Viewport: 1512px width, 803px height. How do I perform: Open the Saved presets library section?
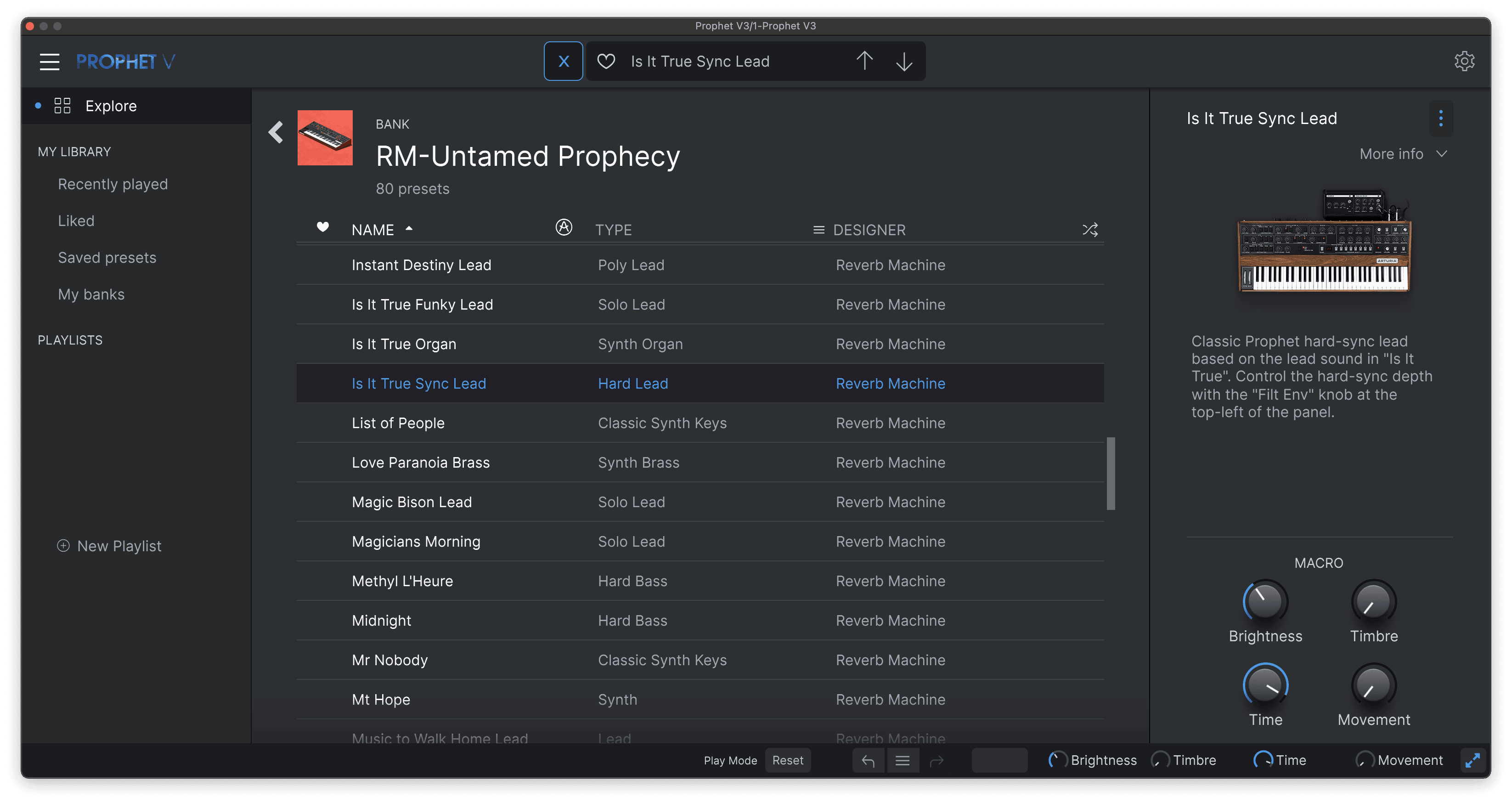pos(107,258)
